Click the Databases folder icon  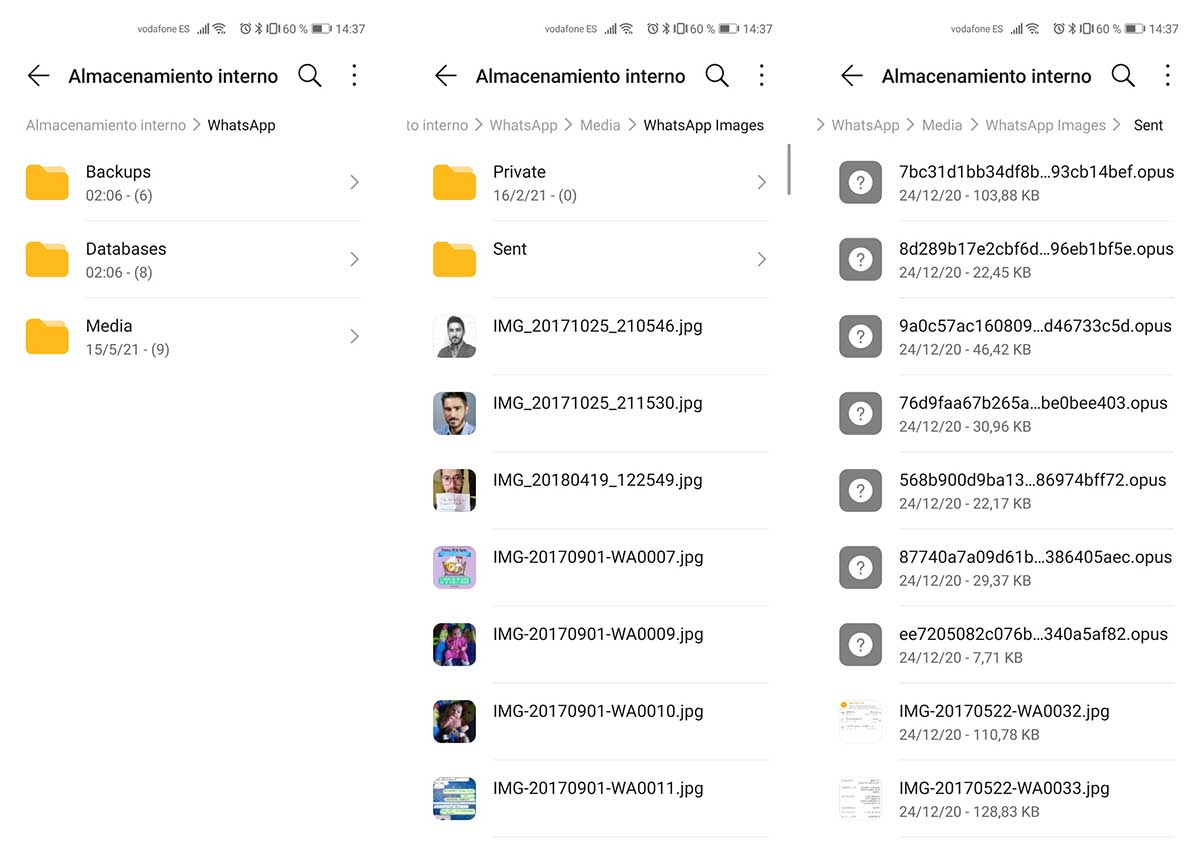(x=47, y=260)
